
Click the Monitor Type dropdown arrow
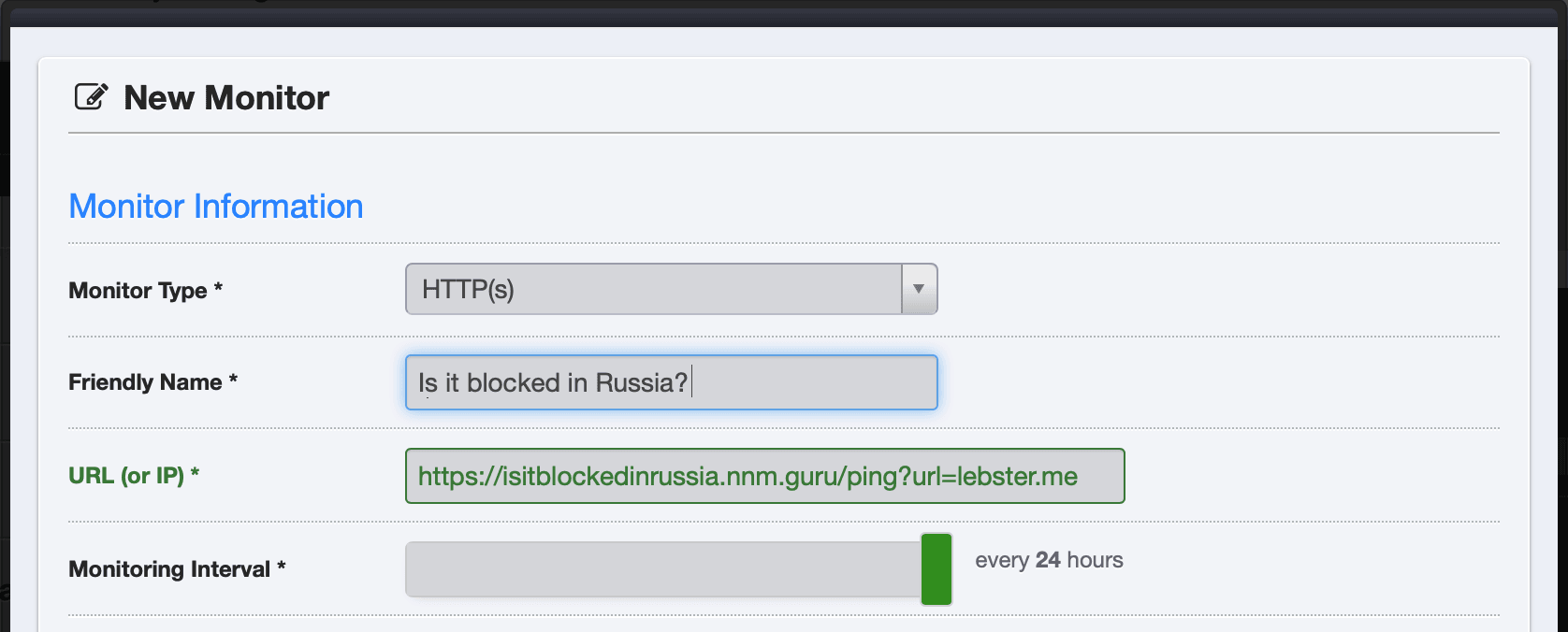(x=919, y=289)
